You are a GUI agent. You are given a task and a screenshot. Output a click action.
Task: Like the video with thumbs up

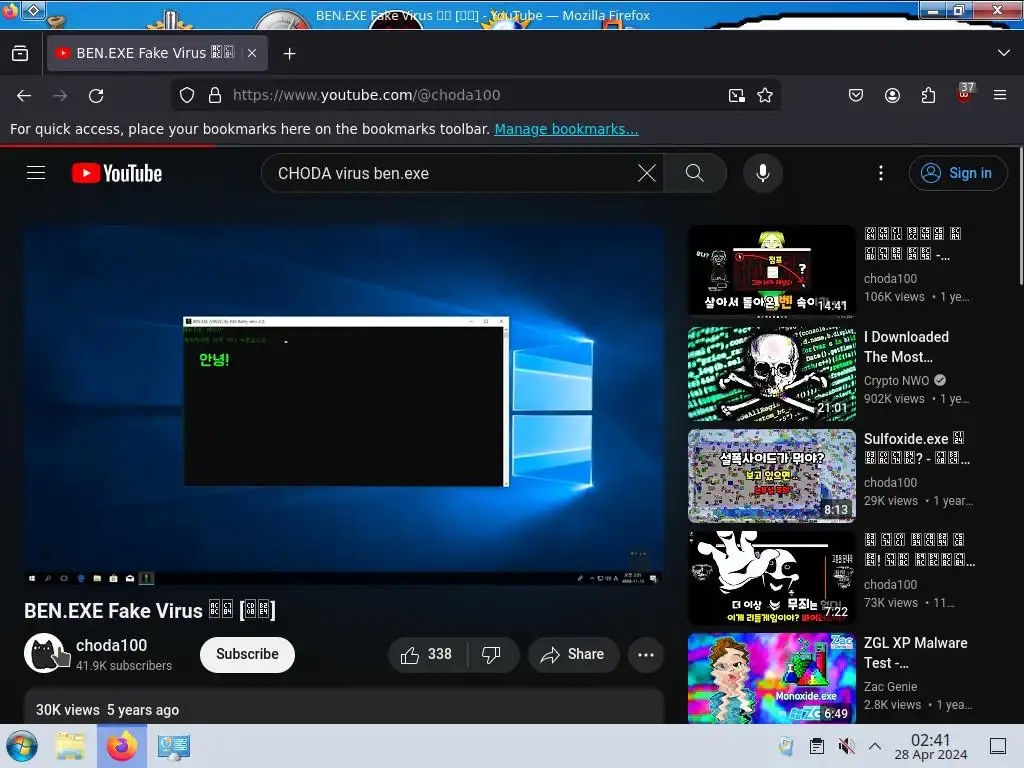pos(427,654)
